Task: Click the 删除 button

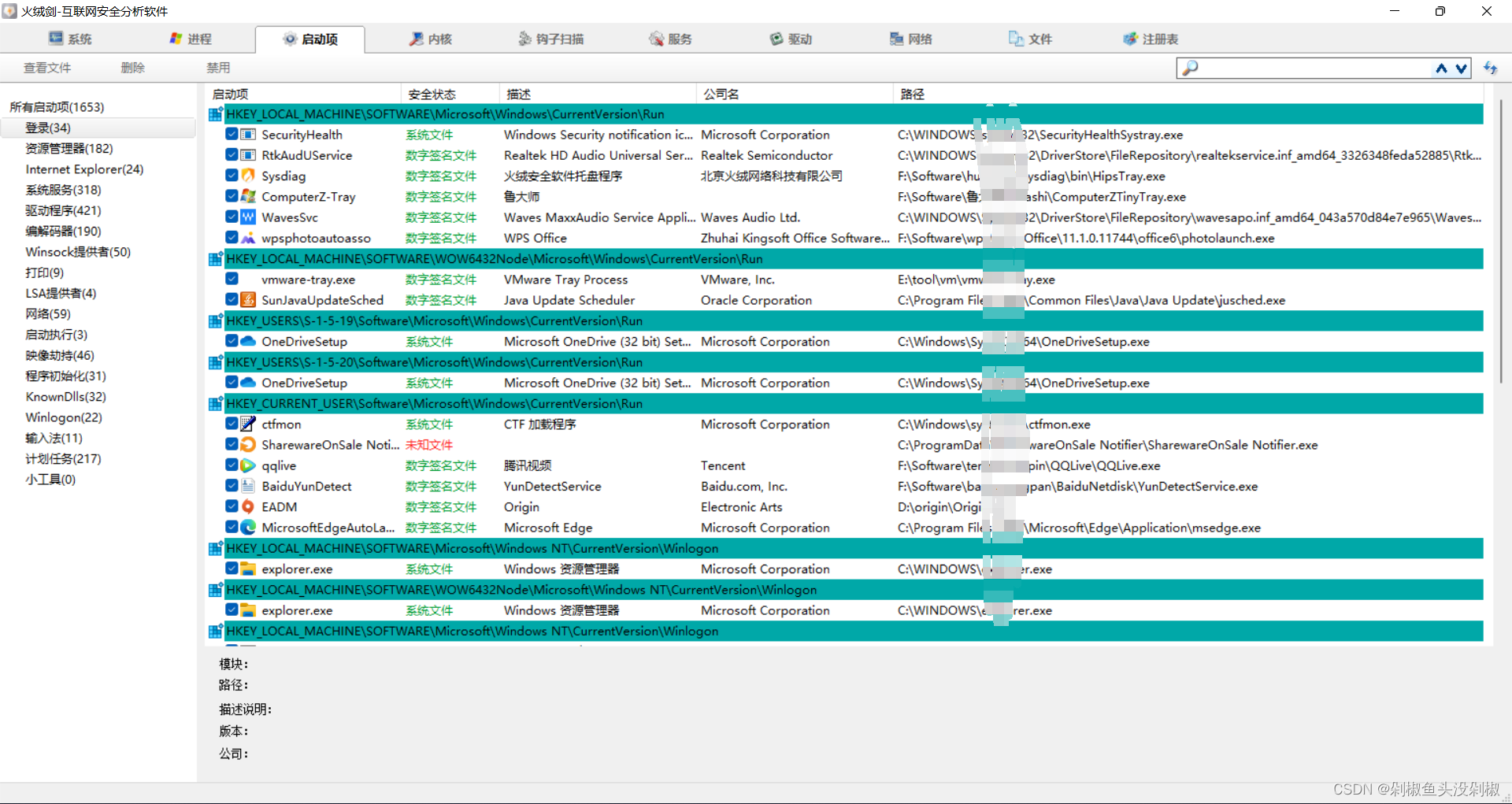Action: tap(133, 68)
